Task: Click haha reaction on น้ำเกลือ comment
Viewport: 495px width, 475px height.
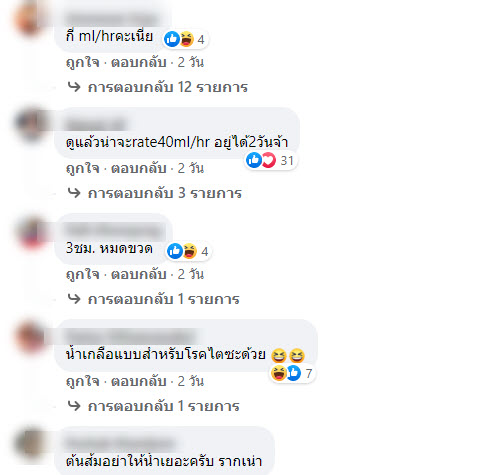Action: point(279,373)
